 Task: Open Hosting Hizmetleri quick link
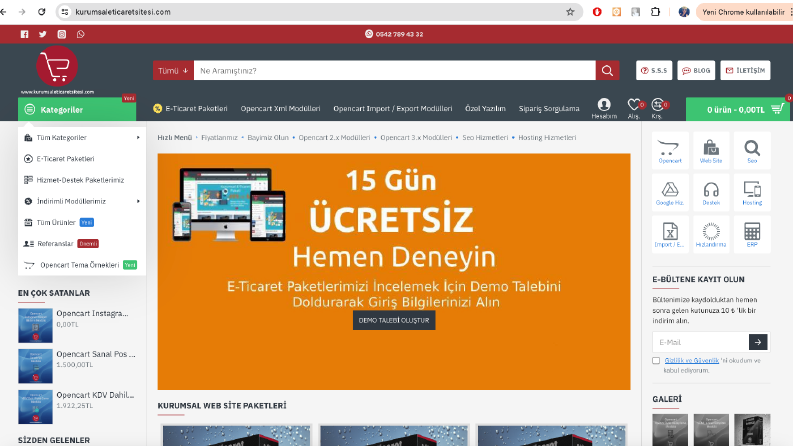[x=547, y=138]
